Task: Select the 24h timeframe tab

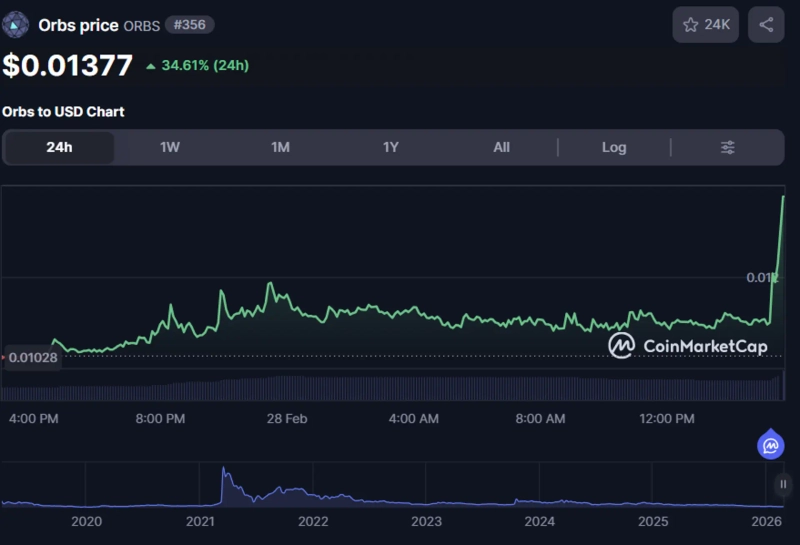Action: (59, 148)
